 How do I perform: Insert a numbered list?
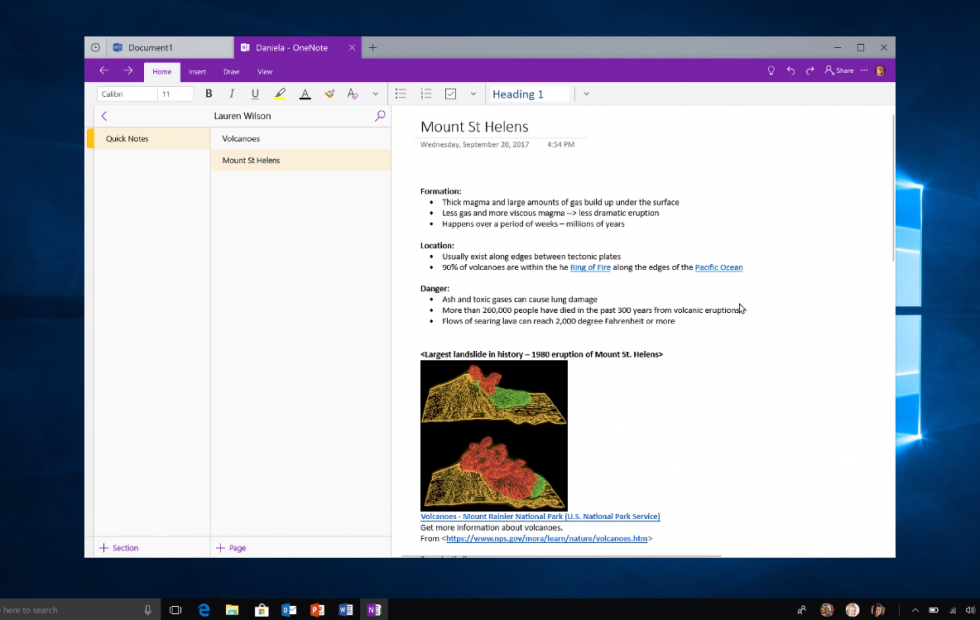pyautogui.click(x=426, y=94)
